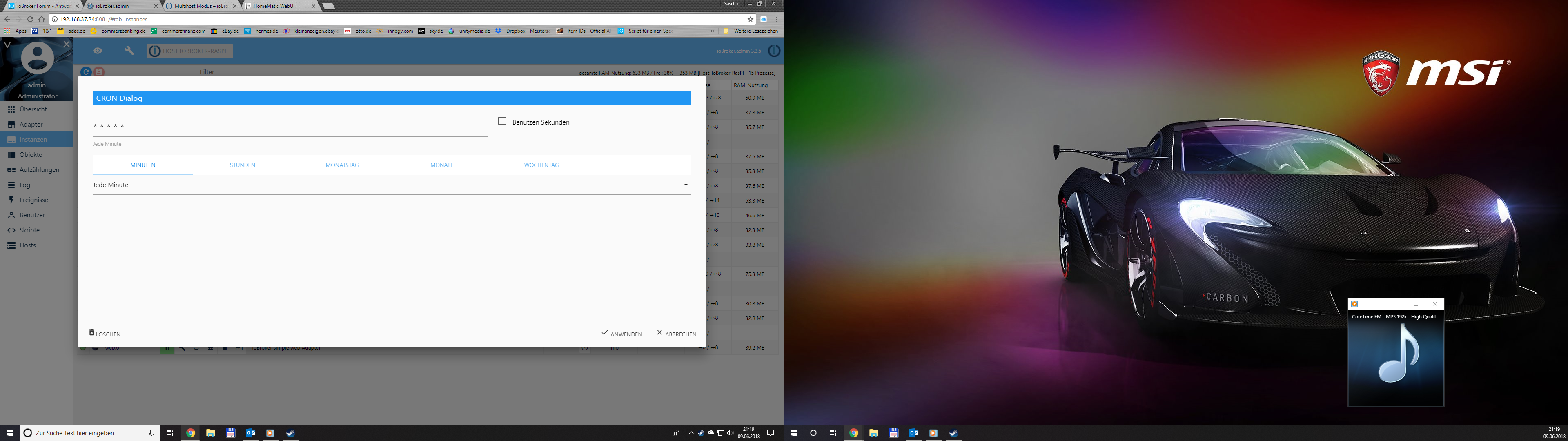Expand hidden bookmarks chevron

click(x=712, y=31)
